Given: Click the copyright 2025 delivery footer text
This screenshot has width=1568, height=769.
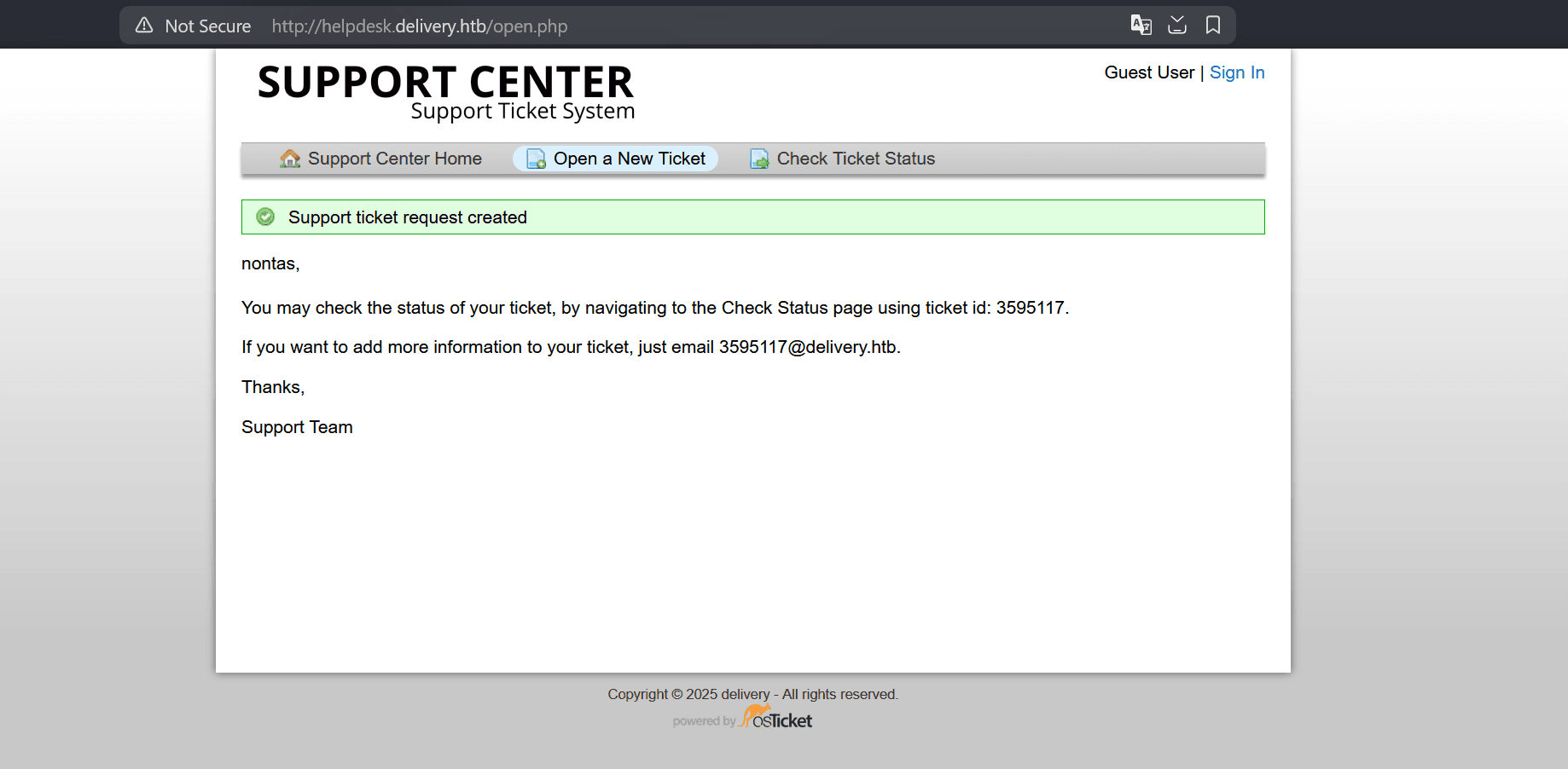Looking at the screenshot, I should (x=752, y=694).
